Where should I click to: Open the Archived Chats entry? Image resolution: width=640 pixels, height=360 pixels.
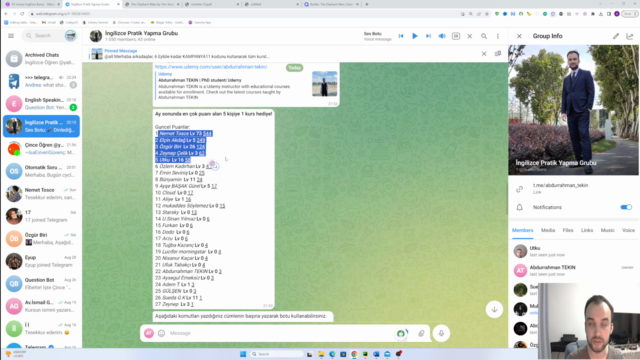(41, 59)
